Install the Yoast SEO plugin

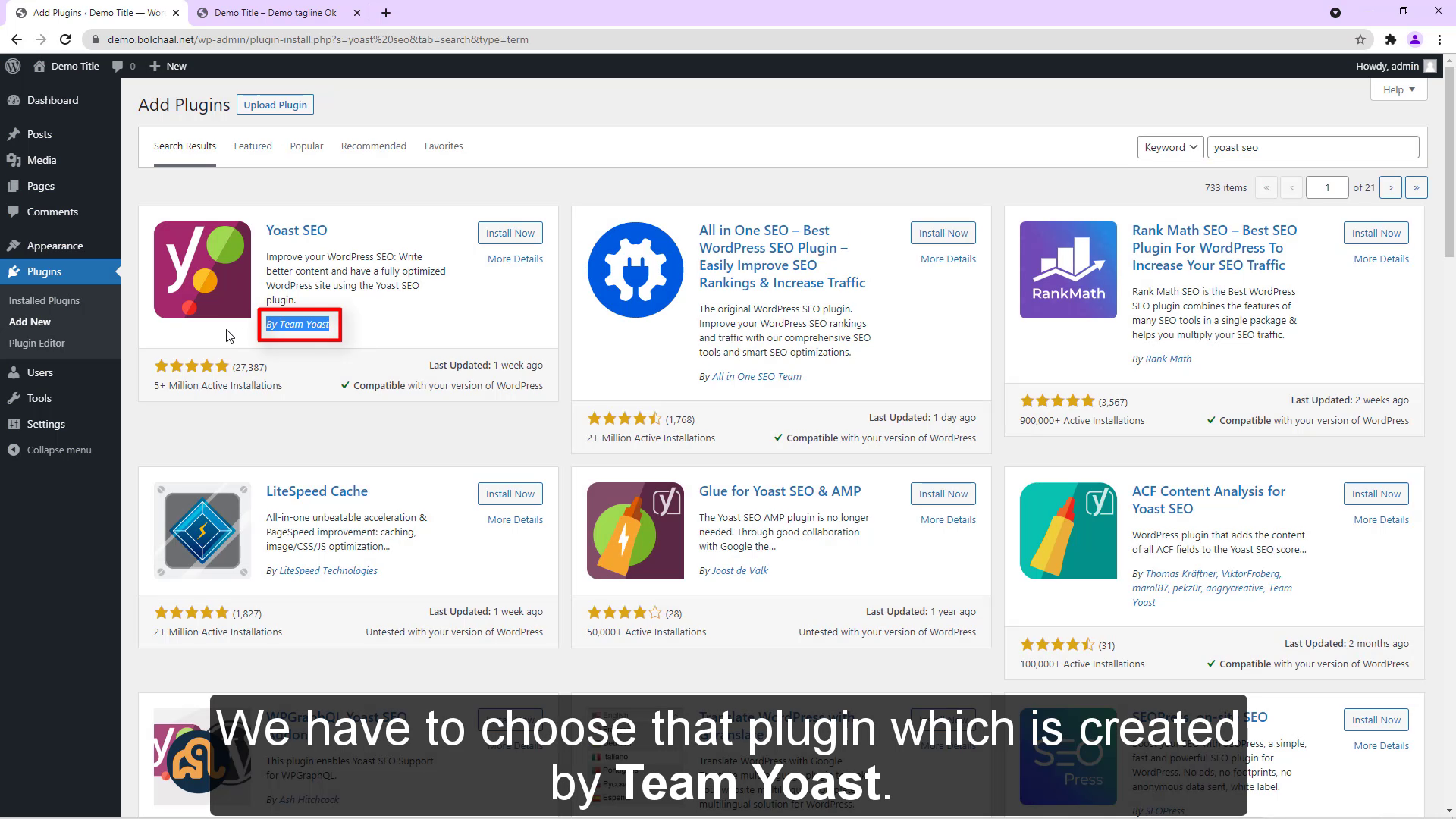510,233
